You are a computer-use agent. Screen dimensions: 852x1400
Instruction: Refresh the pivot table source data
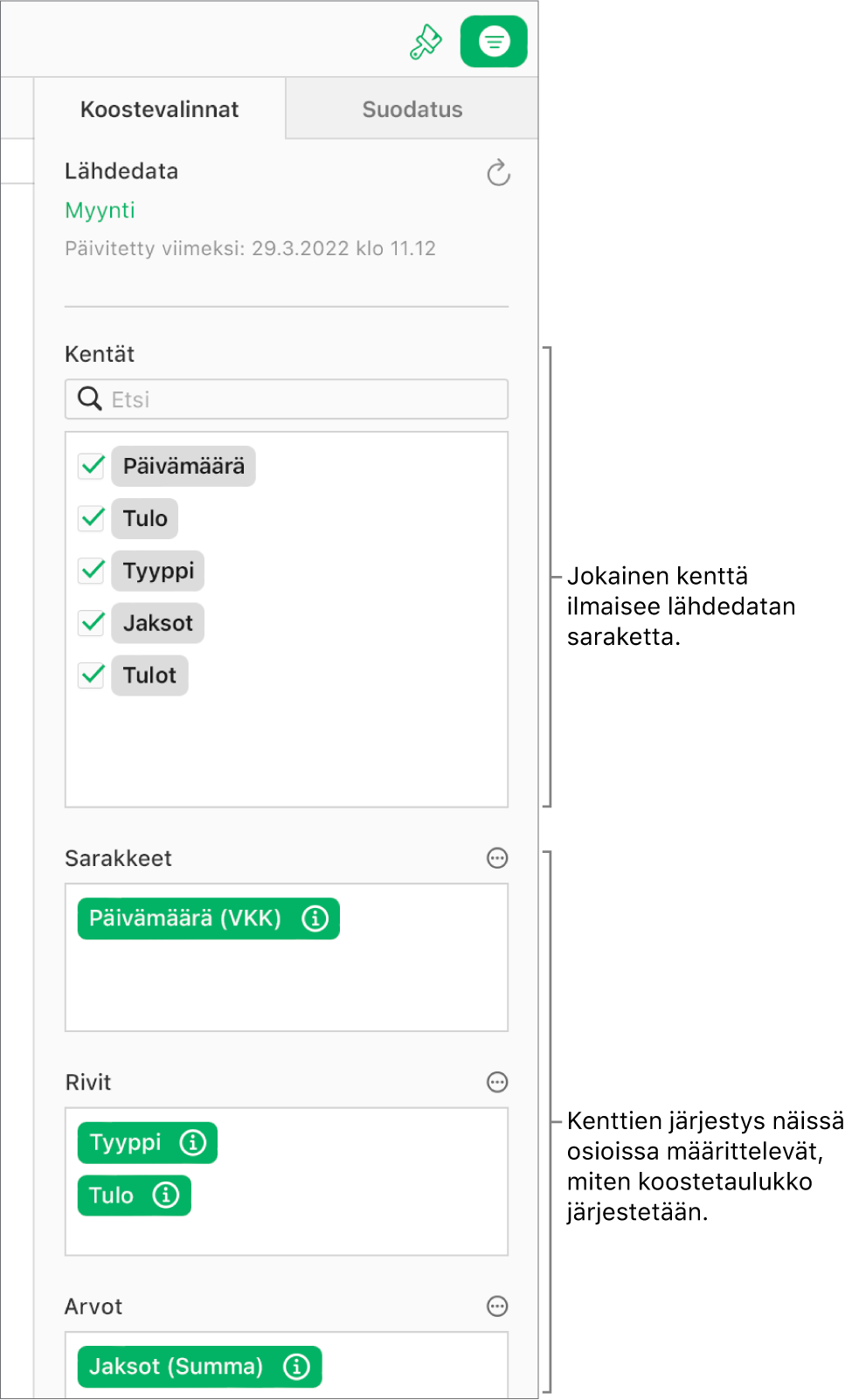tap(498, 173)
